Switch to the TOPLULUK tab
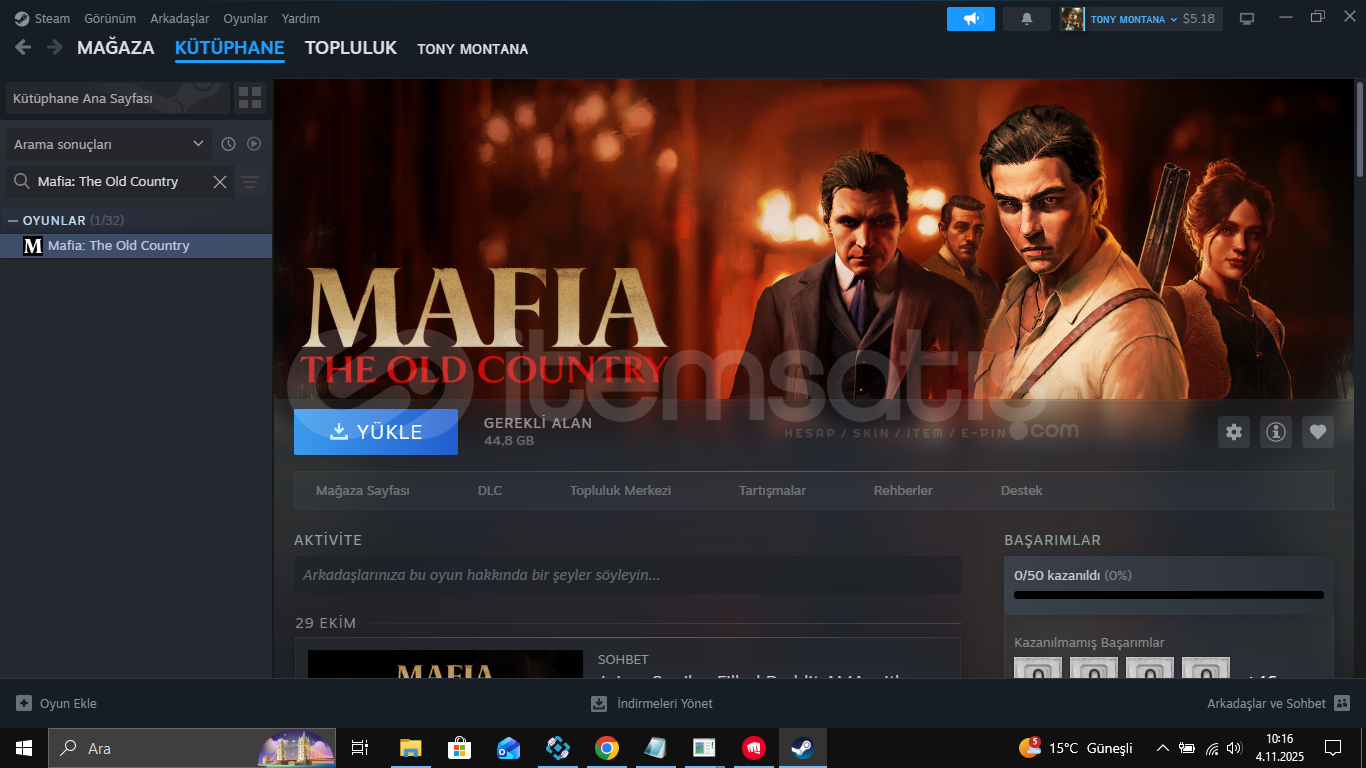 [351, 48]
